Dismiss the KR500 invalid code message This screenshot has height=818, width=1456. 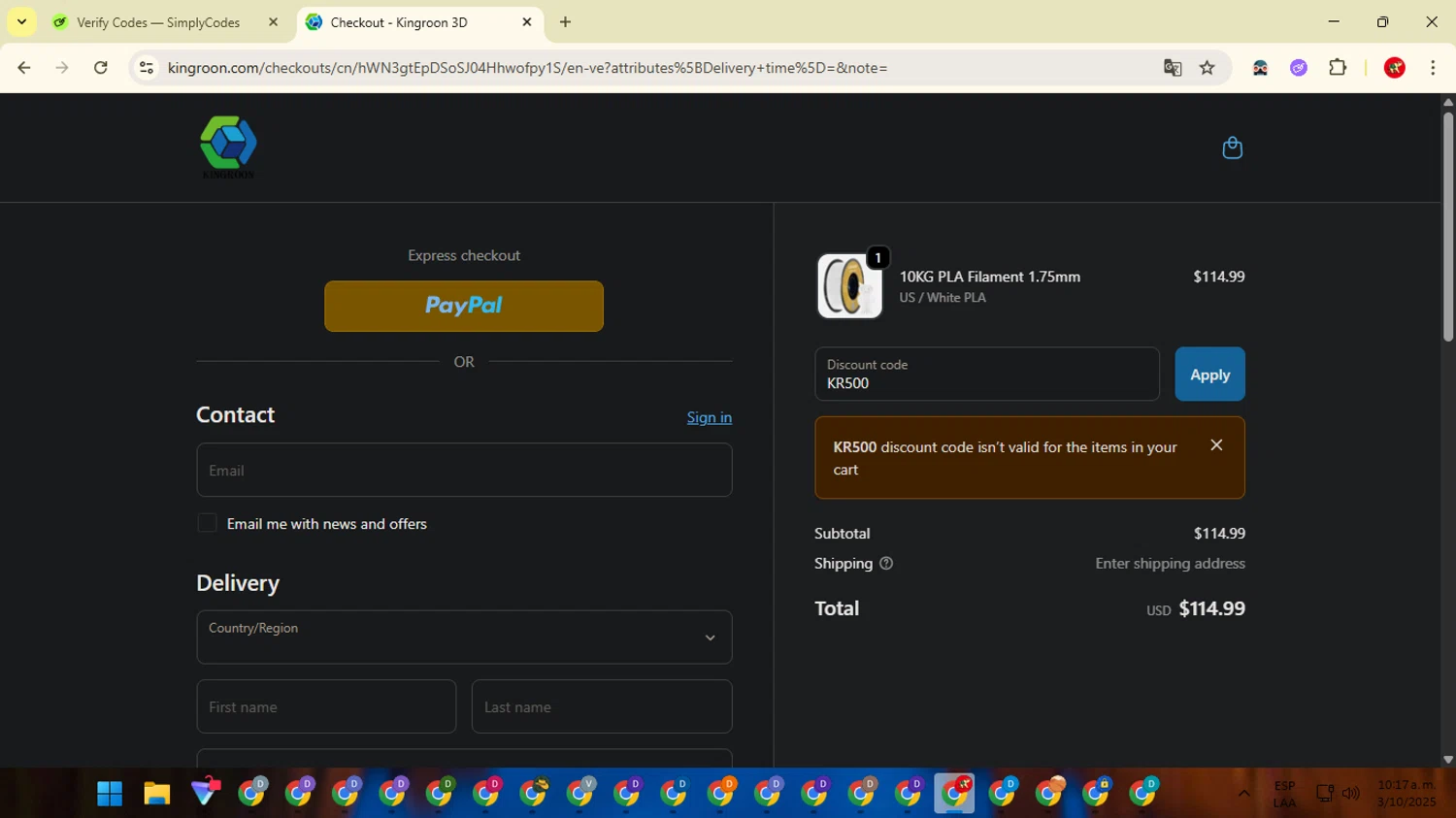1216,445
